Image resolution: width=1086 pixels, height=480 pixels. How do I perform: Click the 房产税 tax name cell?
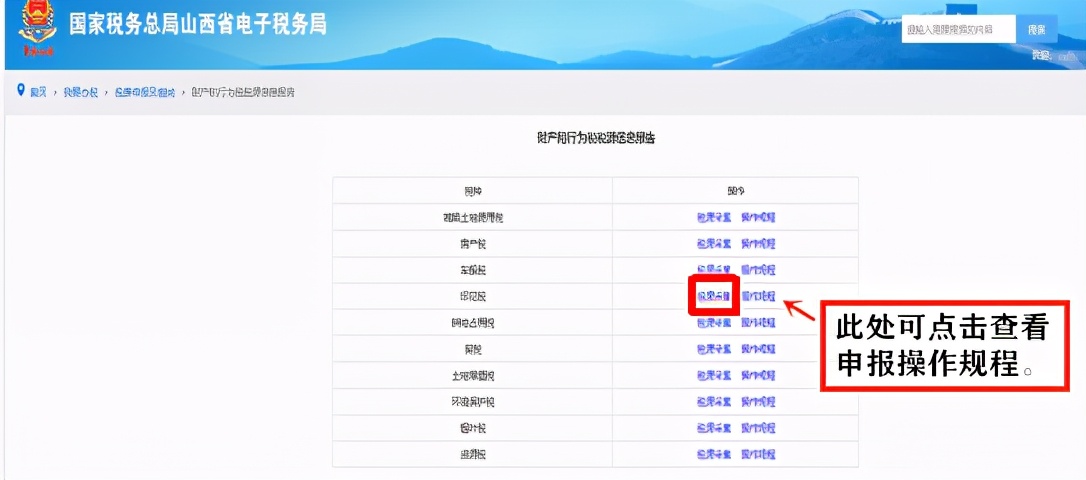[472, 243]
